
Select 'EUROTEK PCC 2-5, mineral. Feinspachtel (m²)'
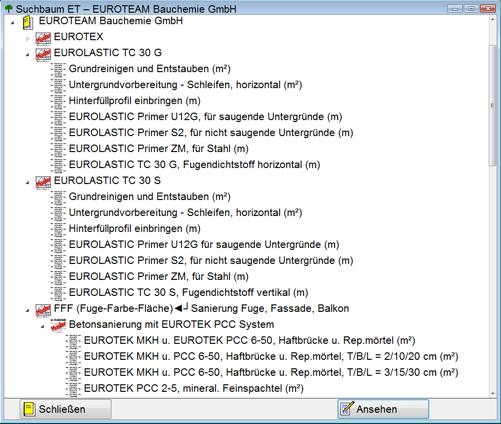(194, 388)
